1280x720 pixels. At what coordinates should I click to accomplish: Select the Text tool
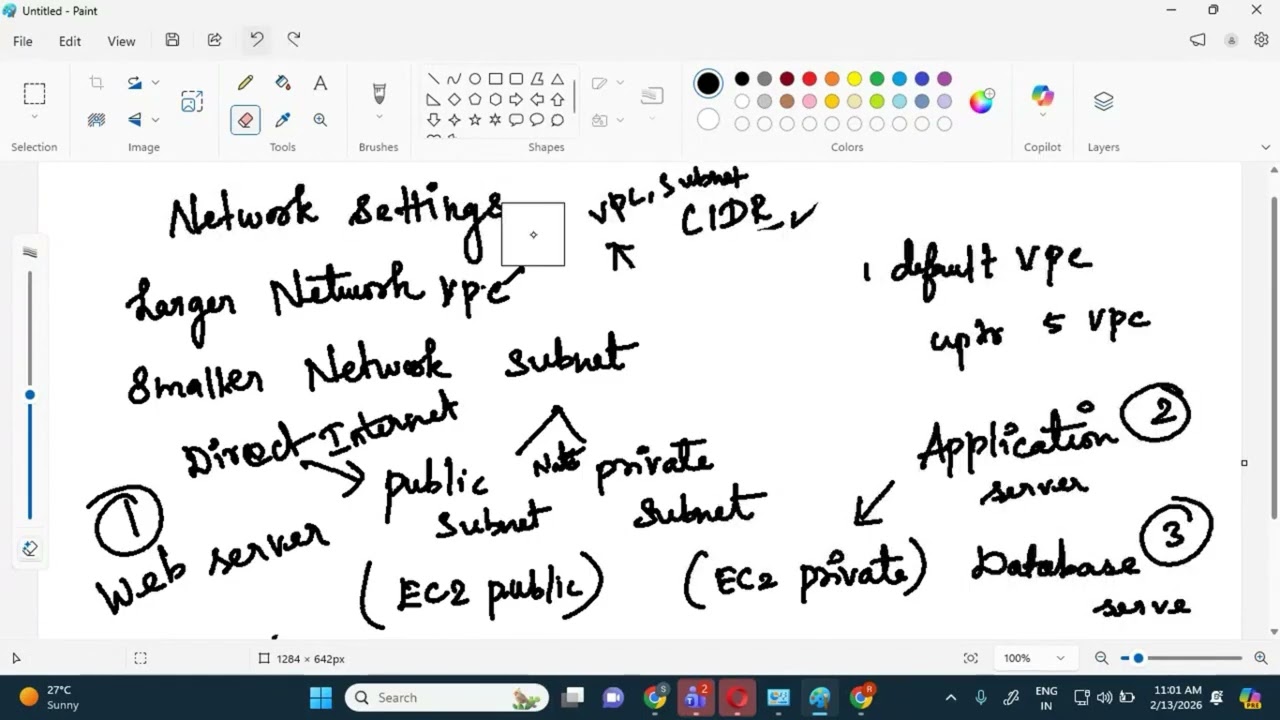[320, 83]
